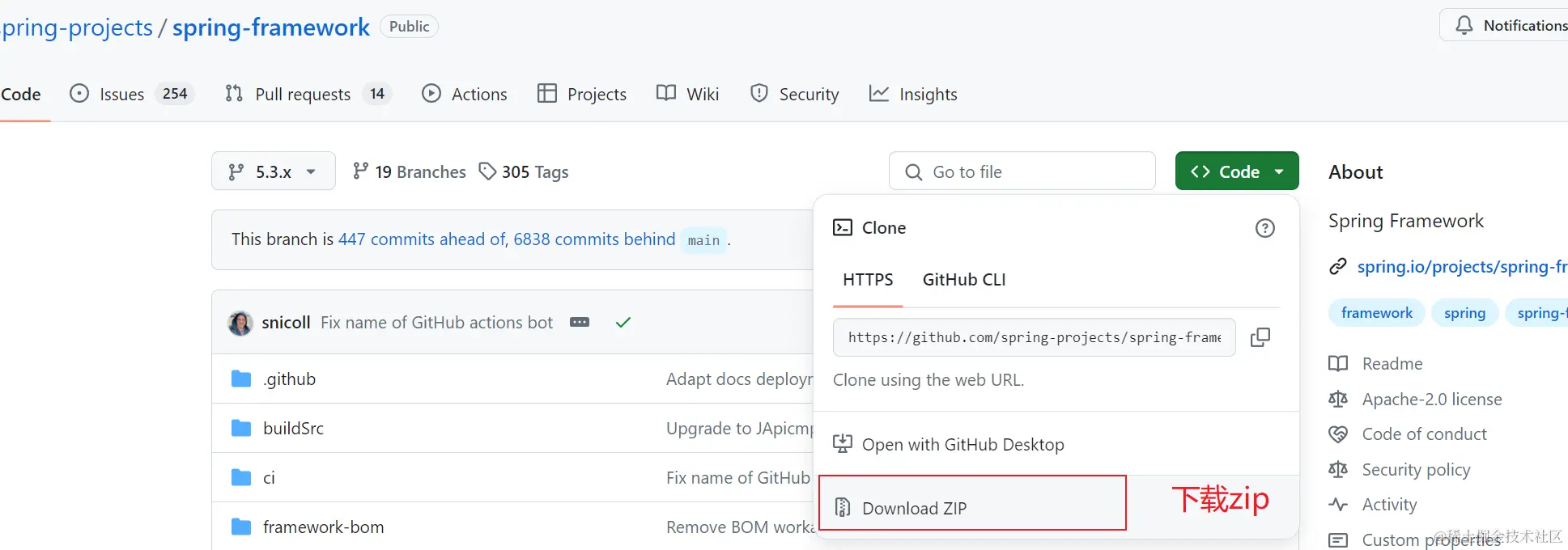Click the framework topic tag
Image resolution: width=1568 pixels, height=550 pixels.
[1376, 313]
